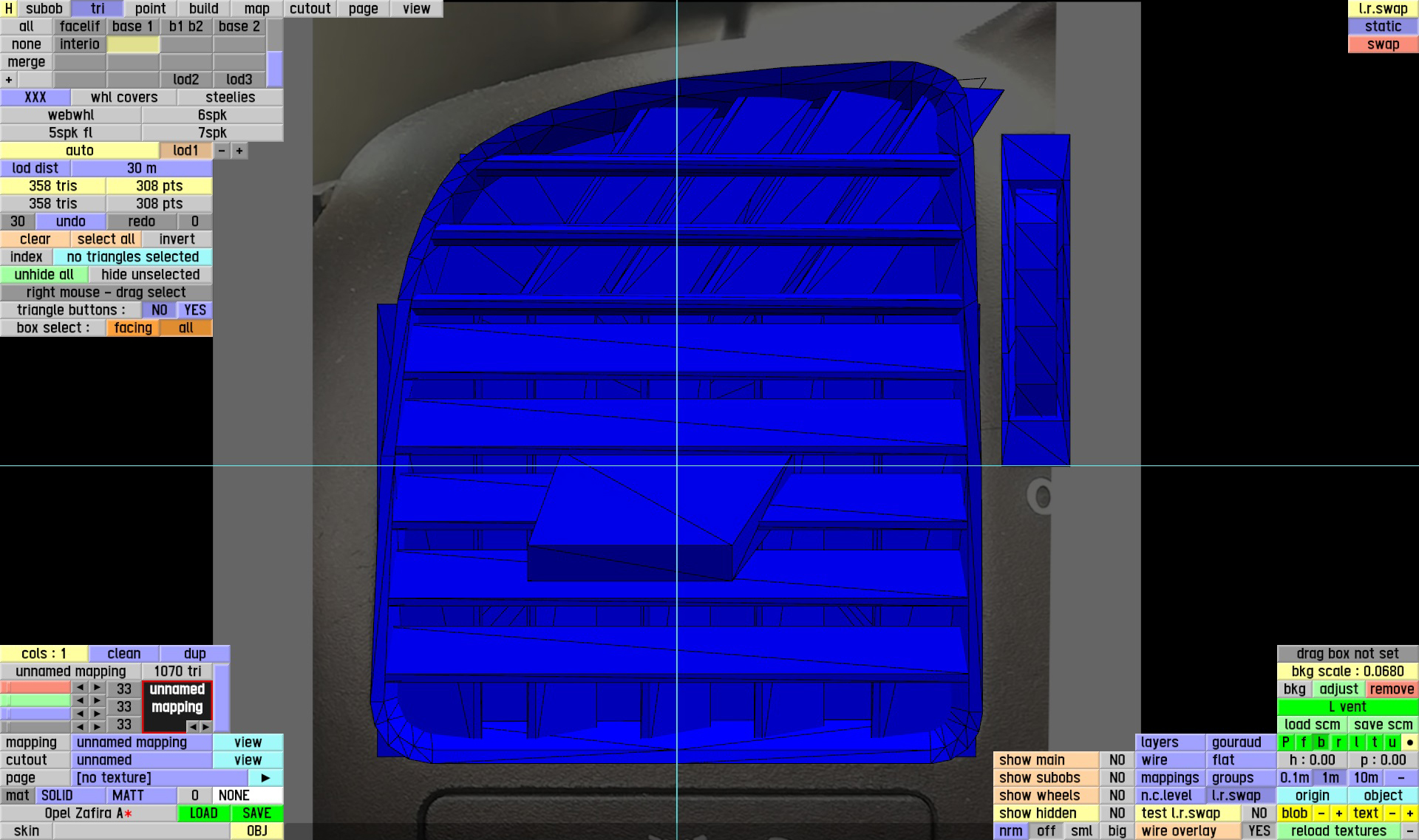1419x840 pixels.
Task: Click the page texture right arrow
Action: [265, 778]
